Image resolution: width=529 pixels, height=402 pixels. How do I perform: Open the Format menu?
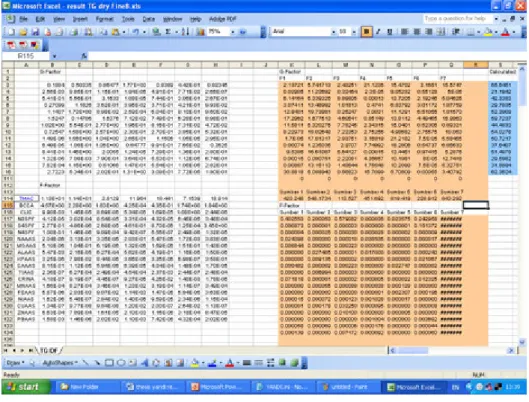(105, 19)
